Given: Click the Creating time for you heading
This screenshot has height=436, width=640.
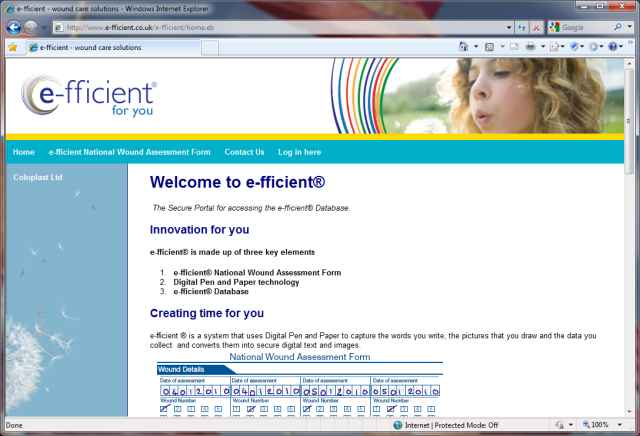Looking at the screenshot, I should (207, 313).
